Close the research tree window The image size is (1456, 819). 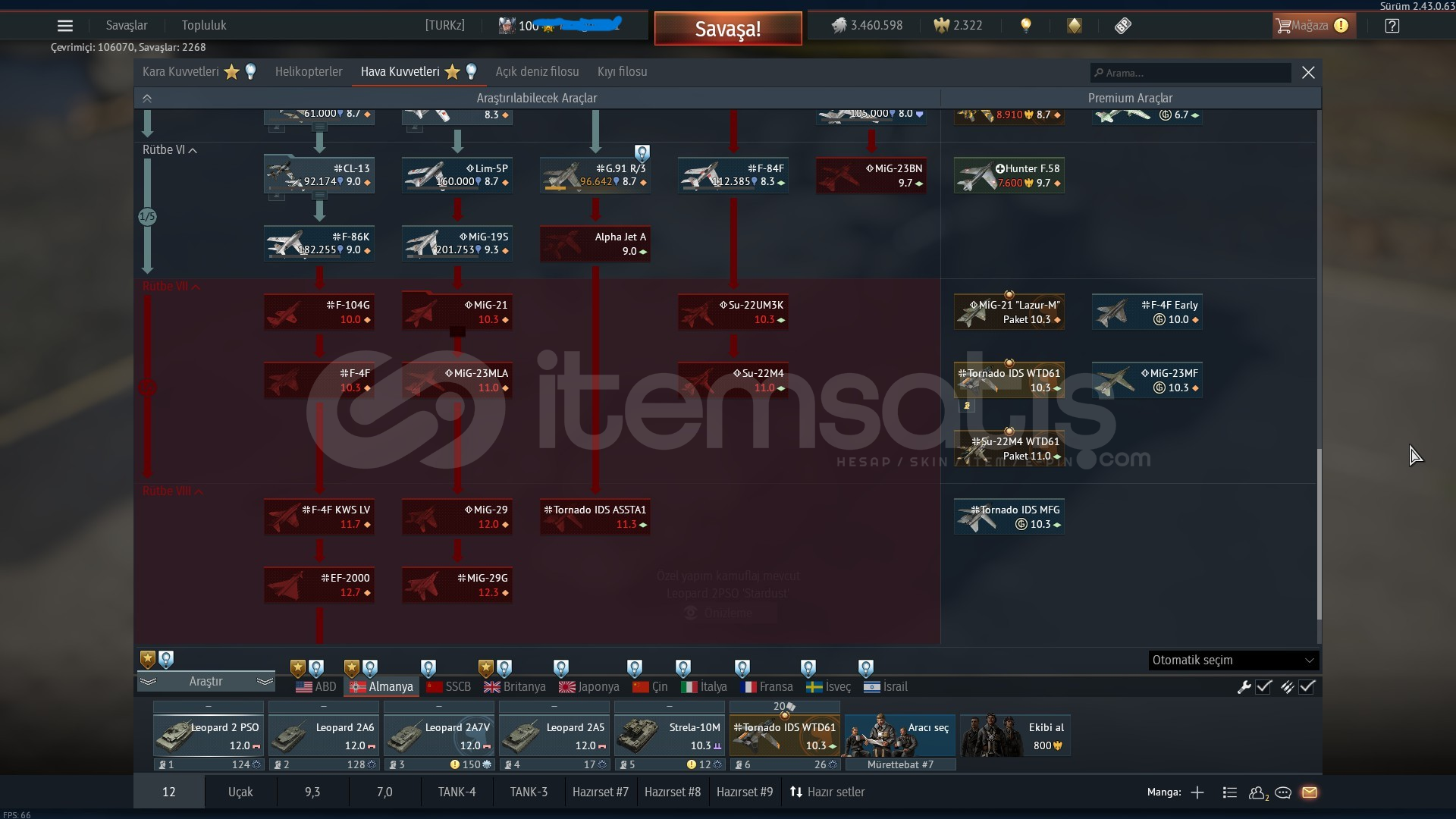[1308, 73]
